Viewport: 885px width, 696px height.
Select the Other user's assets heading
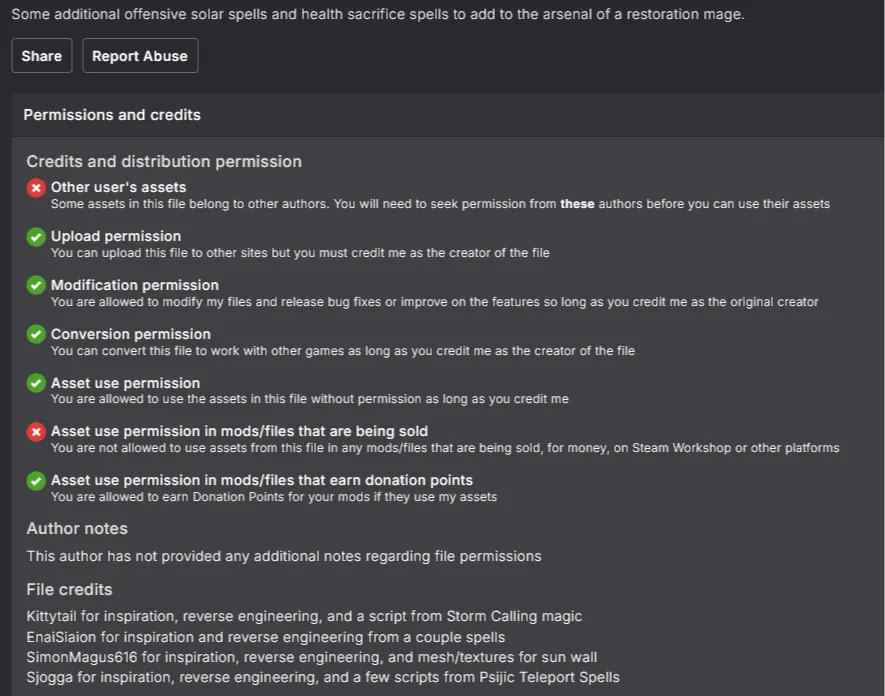coord(119,187)
